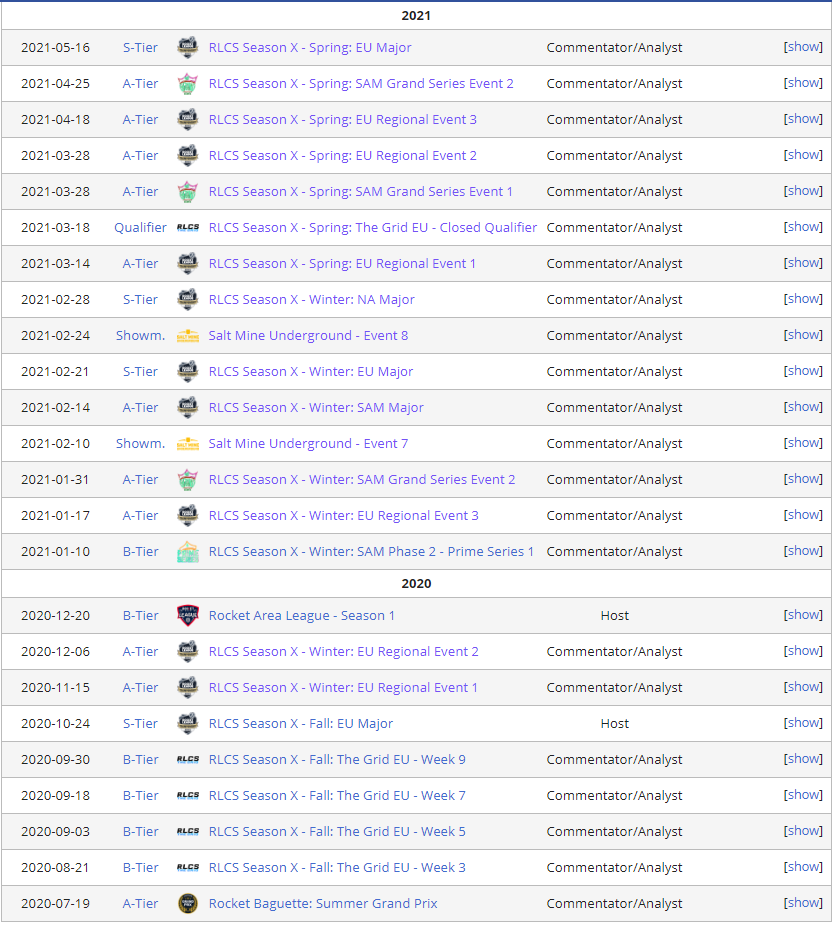Click the RLCS logo for The Grid EU Week 3
The width and height of the screenshot is (832, 925).
tap(188, 868)
